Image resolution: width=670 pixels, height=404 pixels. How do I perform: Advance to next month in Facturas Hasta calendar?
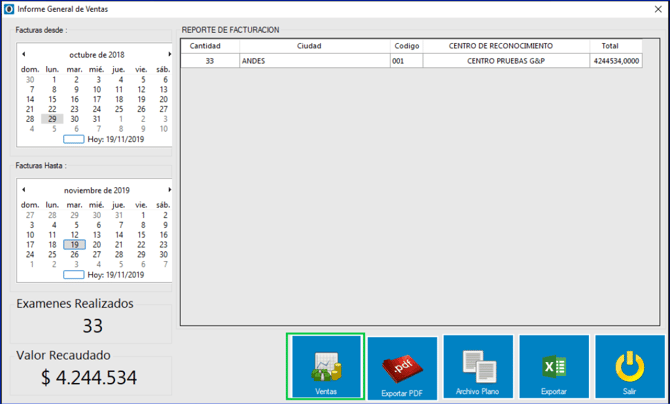(169, 190)
